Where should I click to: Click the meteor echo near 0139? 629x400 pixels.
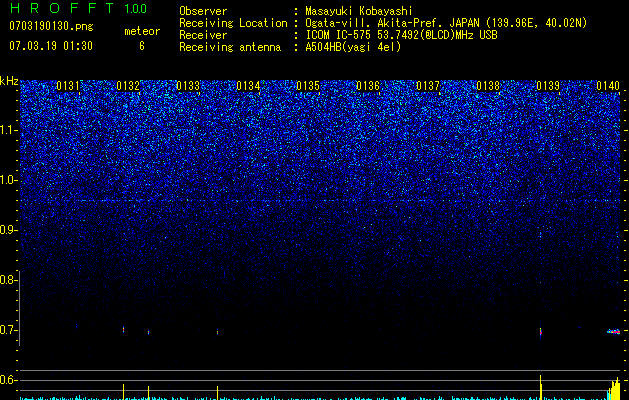point(540,331)
